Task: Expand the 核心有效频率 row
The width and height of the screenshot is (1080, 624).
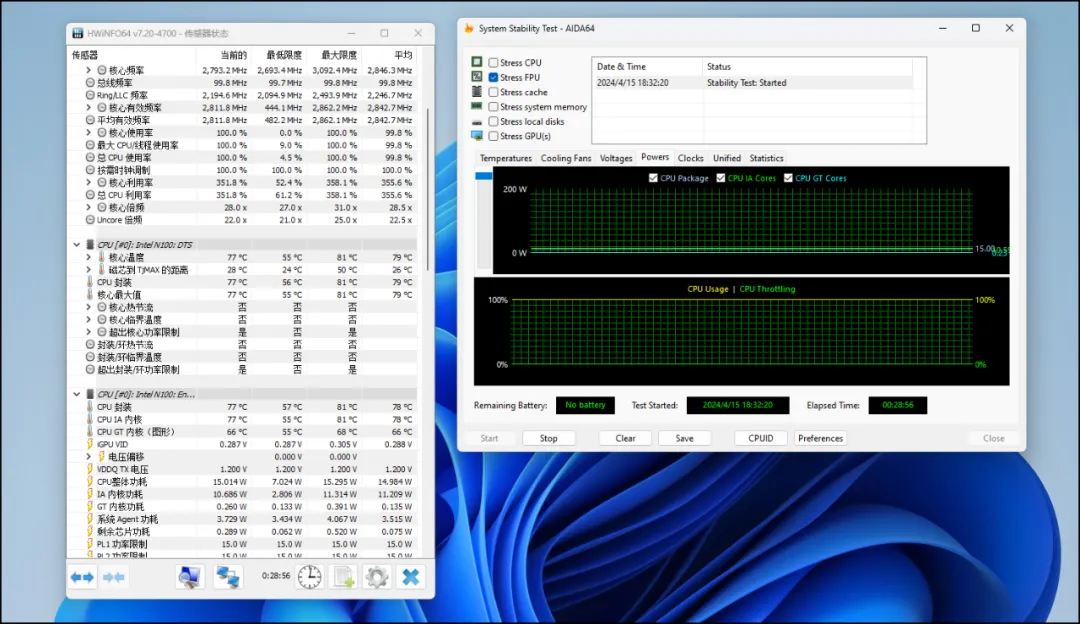Action: tap(88, 107)
